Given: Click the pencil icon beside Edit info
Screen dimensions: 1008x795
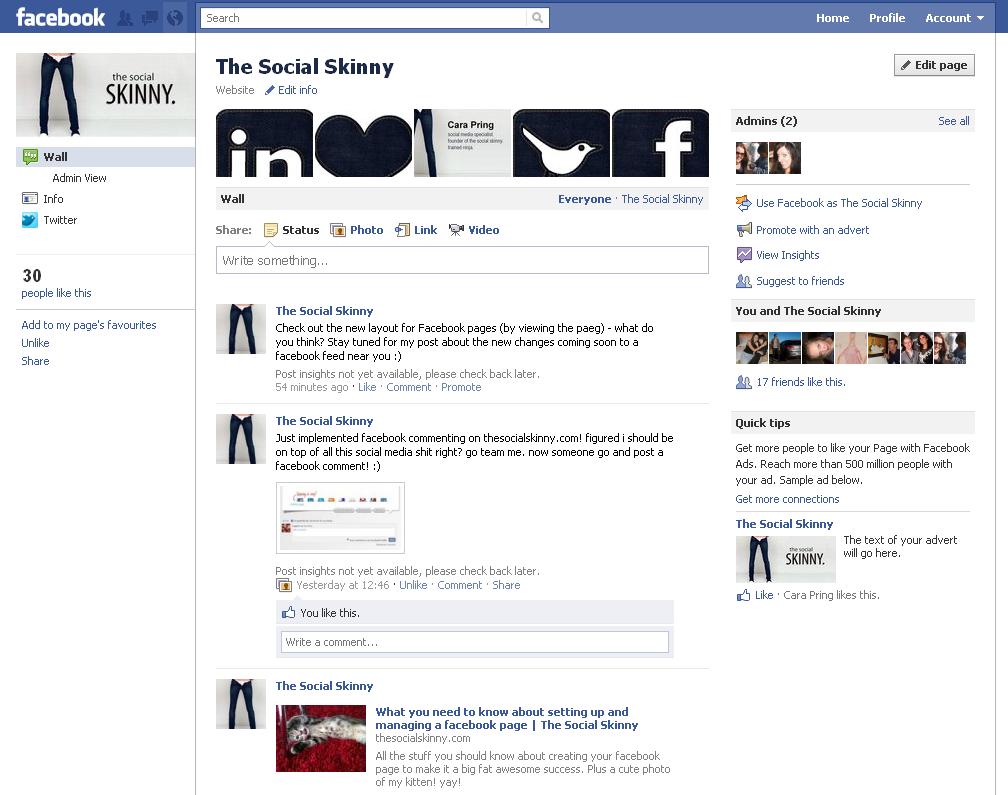Looking at the screenshot, I should 270,90.
